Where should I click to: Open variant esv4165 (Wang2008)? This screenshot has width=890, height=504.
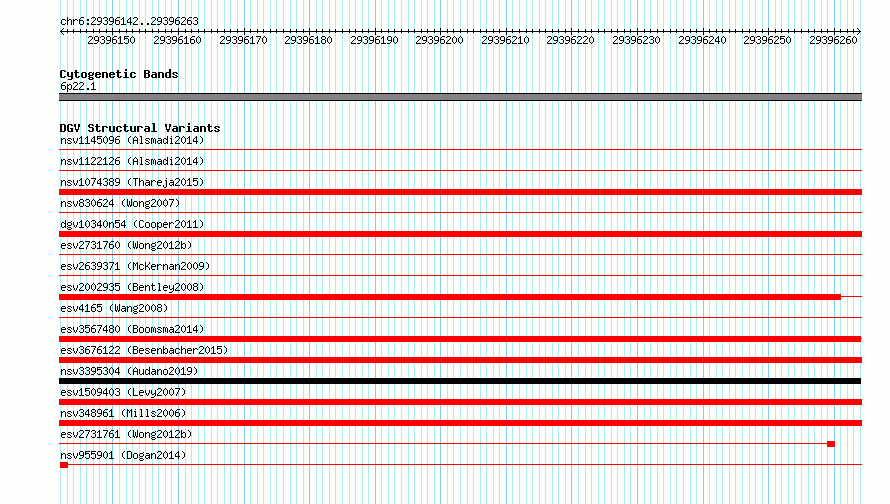point(114,308)
